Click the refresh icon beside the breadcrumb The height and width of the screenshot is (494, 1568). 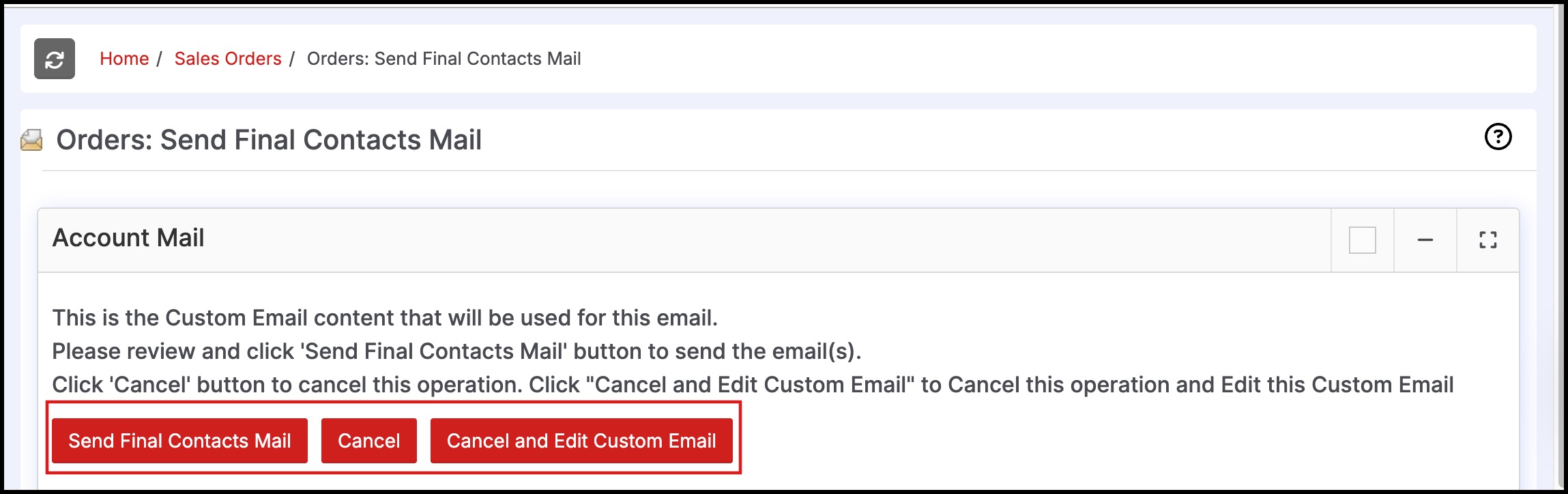click(55, 59)
